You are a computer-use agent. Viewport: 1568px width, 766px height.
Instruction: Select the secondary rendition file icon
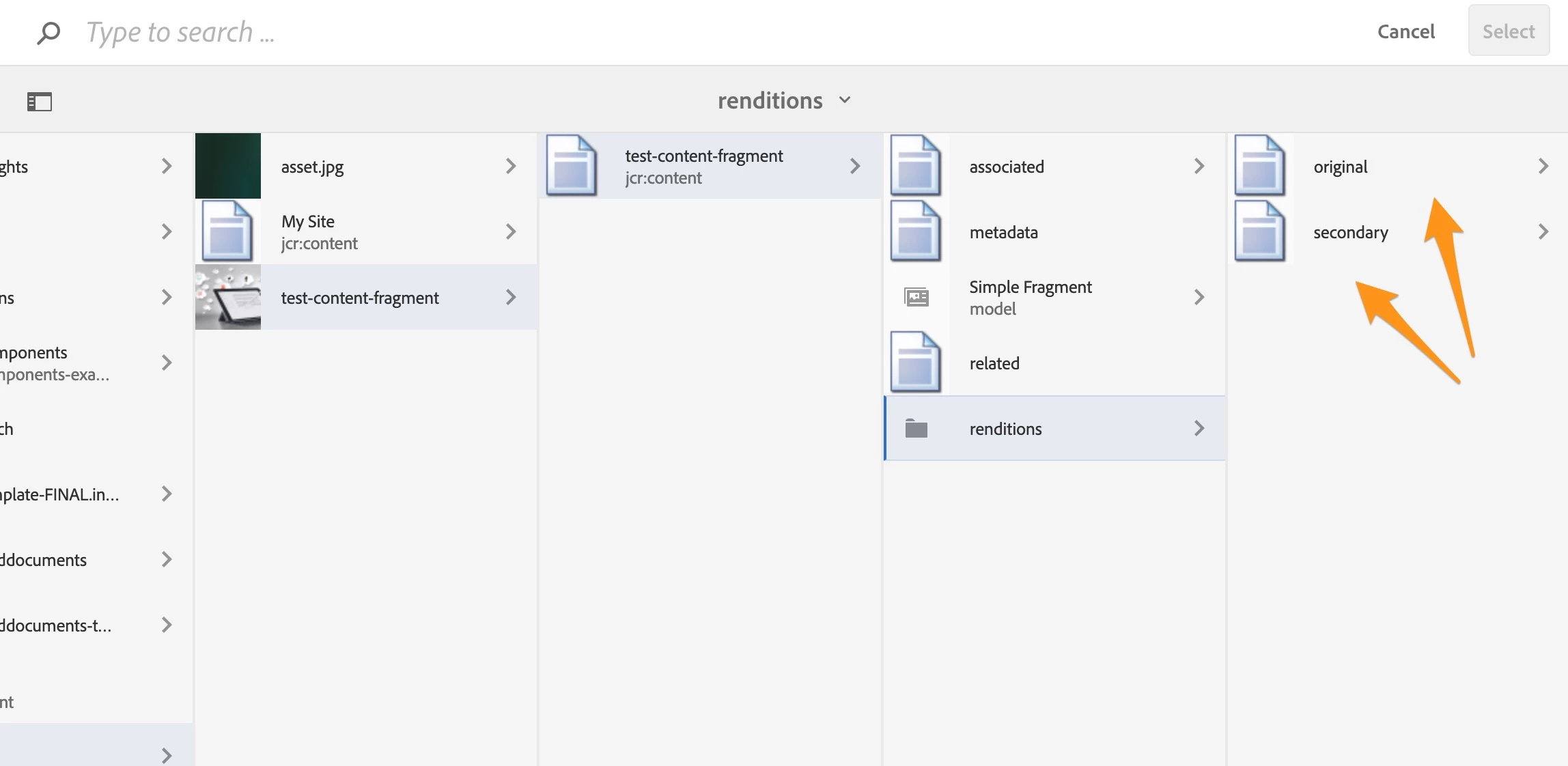click(x=1260, y=231)
